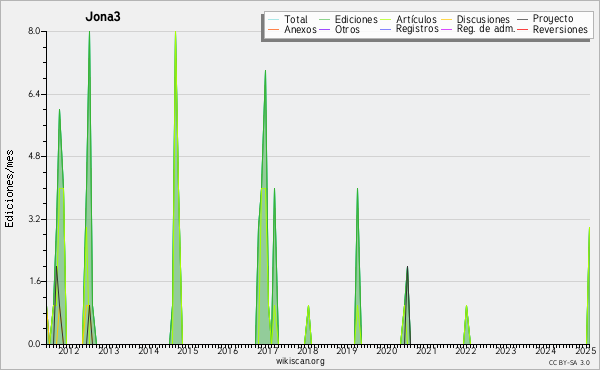Click the 2024 x-axis label
The width and height of the screenshot is (600, 370).
click(x=545, y=350)
